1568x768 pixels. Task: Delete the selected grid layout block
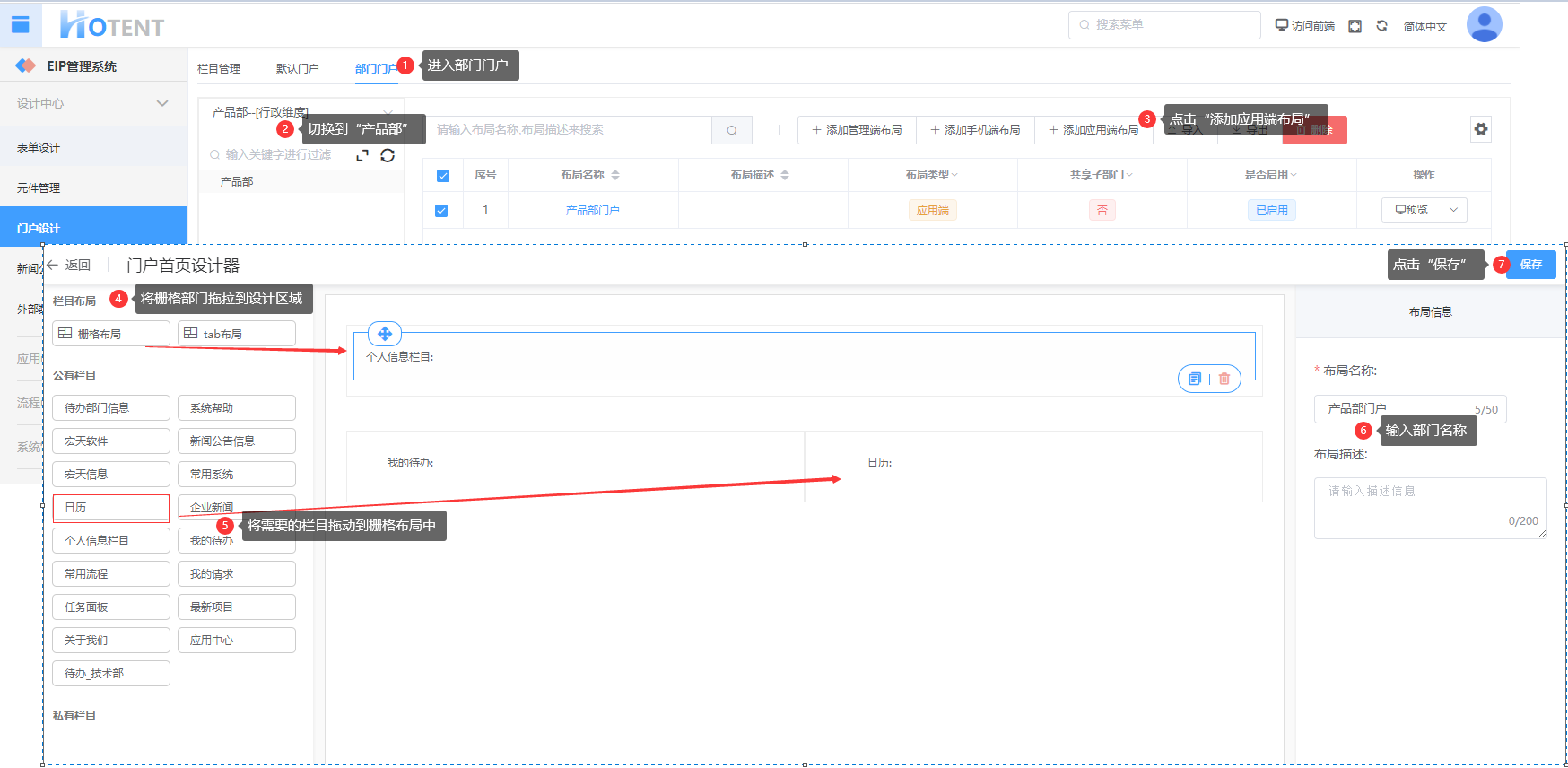coord(1224,379)
